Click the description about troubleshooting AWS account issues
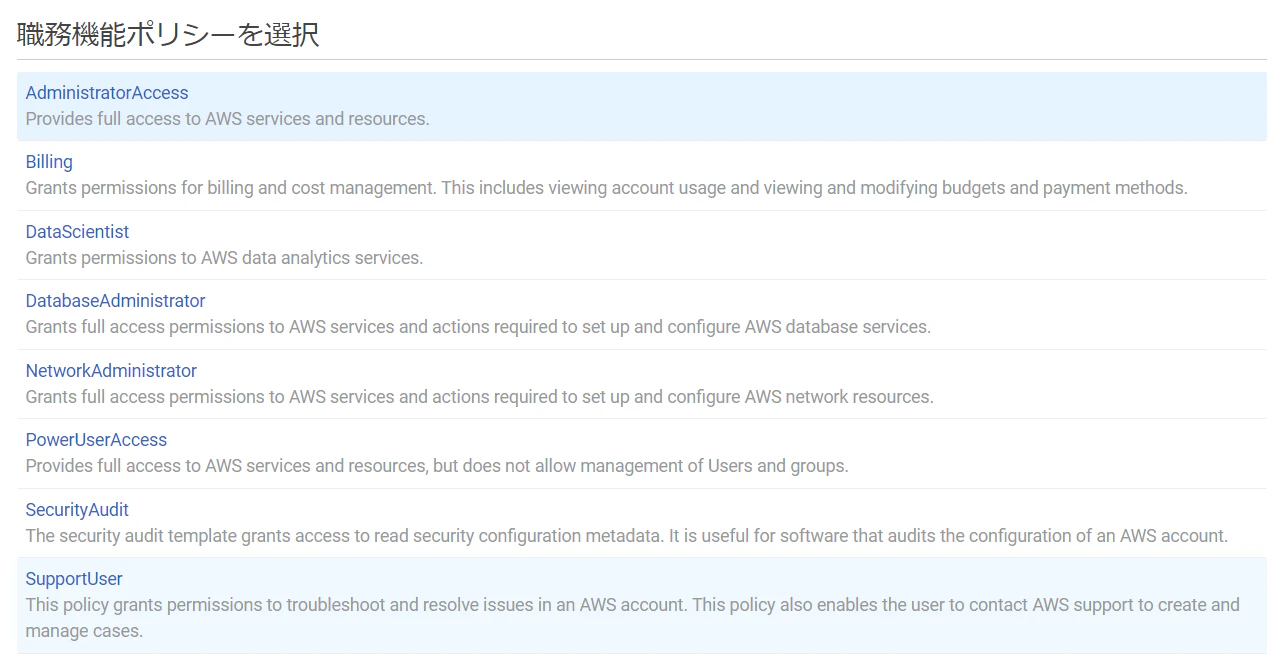 [x=632, y=618]
